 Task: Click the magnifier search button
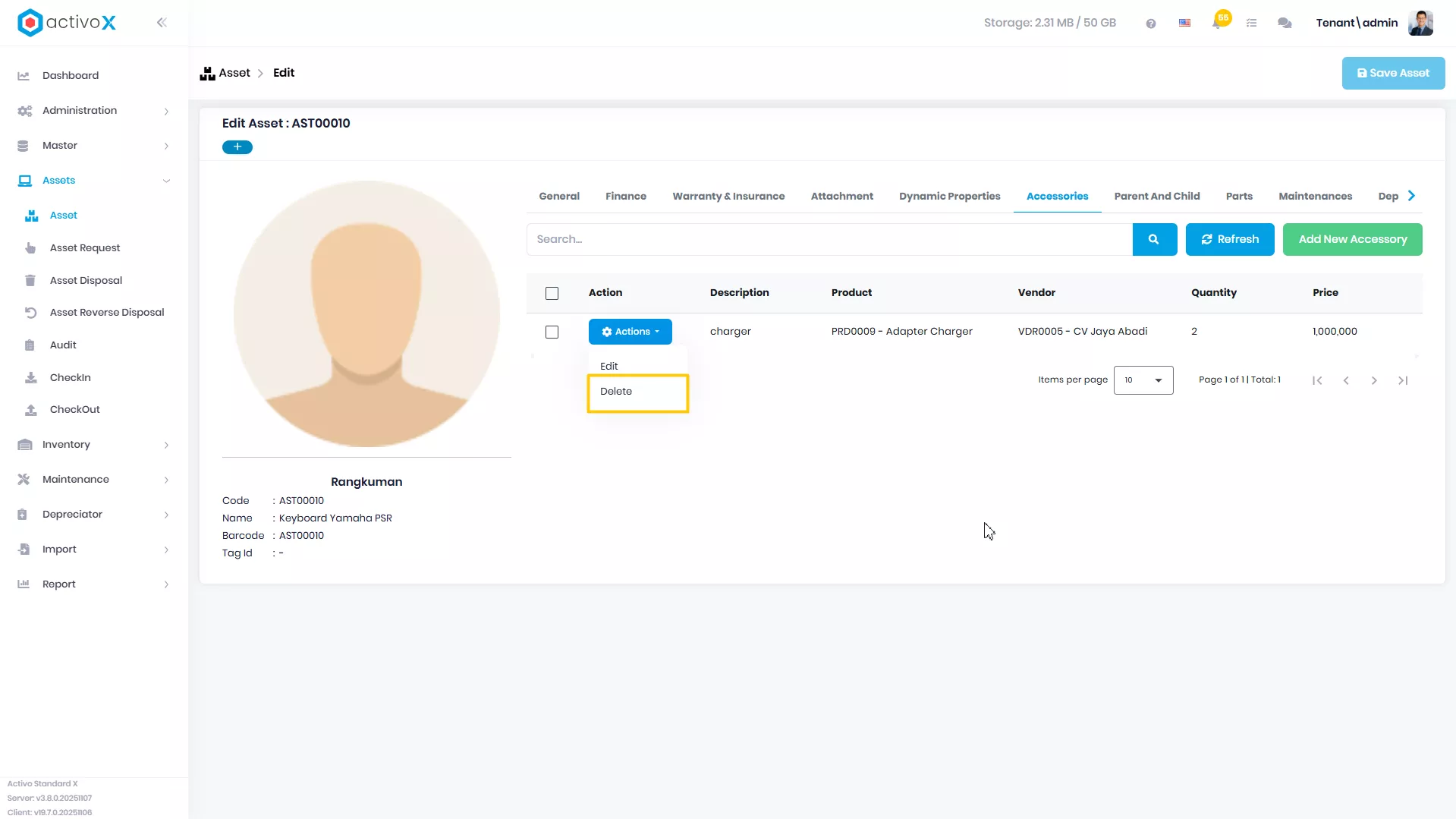1154,239
